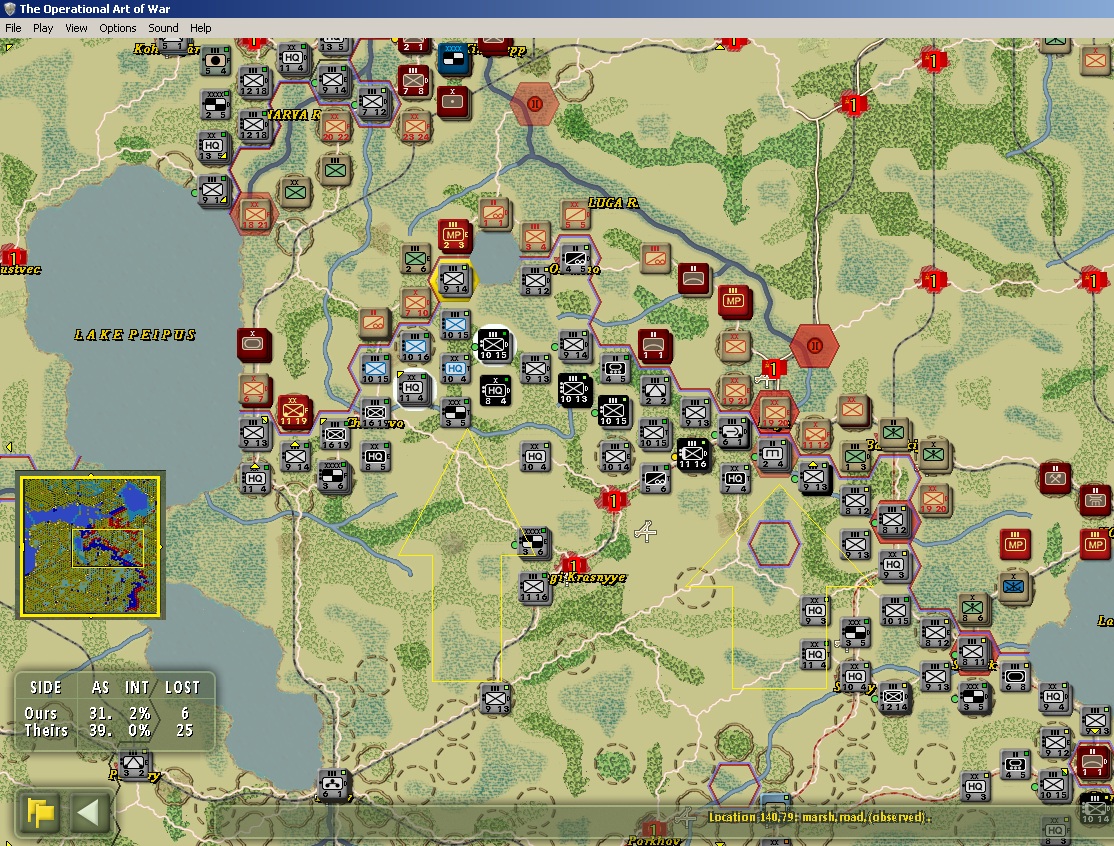The height and width of the screenshot is (846, 1114).
Task: Select the black infantry unit 10 13
Action: (x=574, y=390)
